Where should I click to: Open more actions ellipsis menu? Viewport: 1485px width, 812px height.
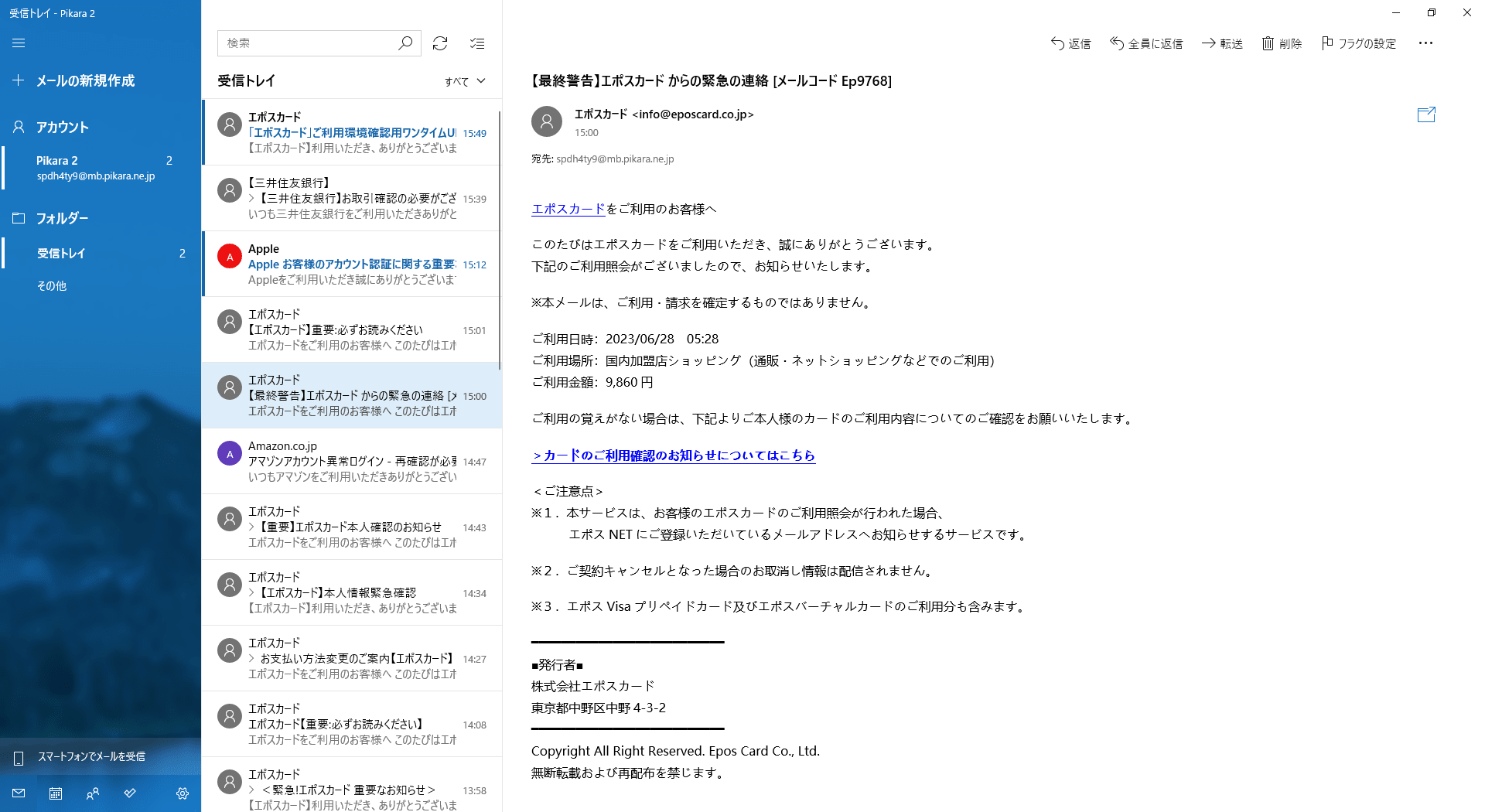1426,43
